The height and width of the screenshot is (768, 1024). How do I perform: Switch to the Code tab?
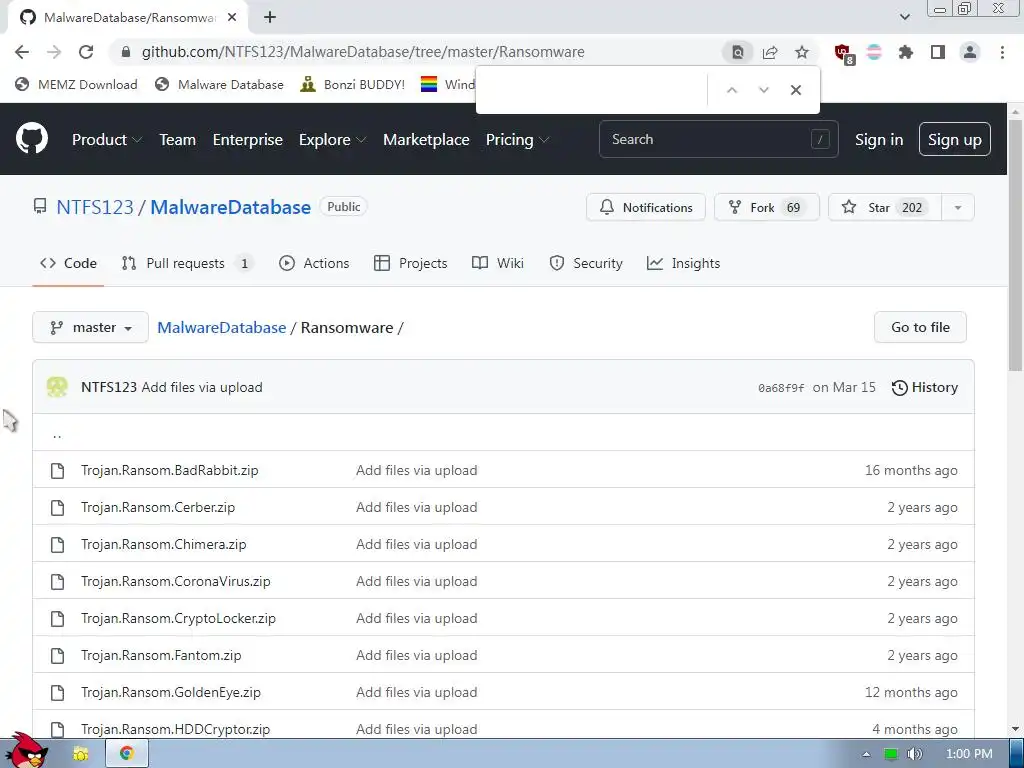tap(68, 263)
